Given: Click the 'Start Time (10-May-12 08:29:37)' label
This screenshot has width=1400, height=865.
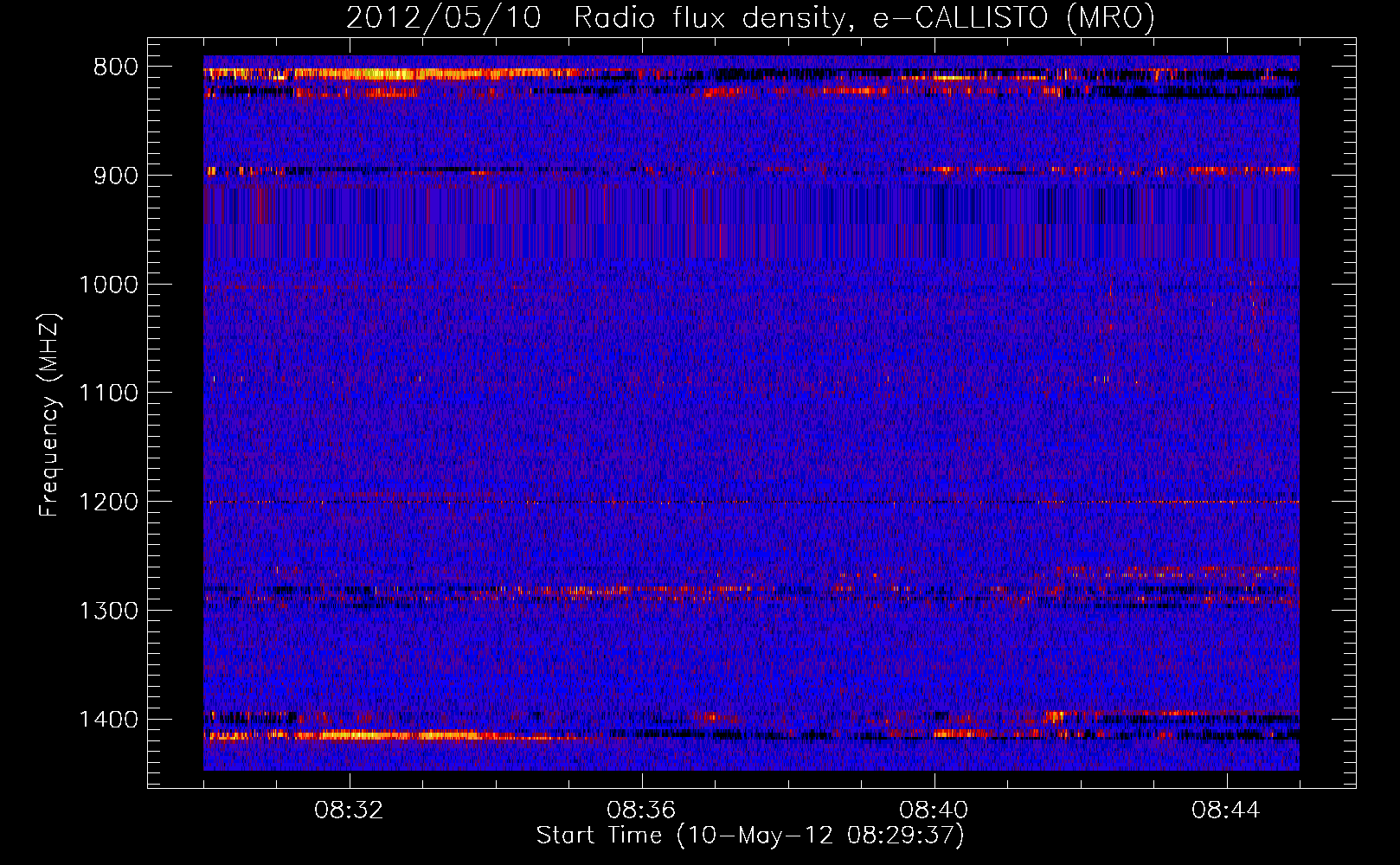Looking at the screenshot, I should tap(750, 836).
